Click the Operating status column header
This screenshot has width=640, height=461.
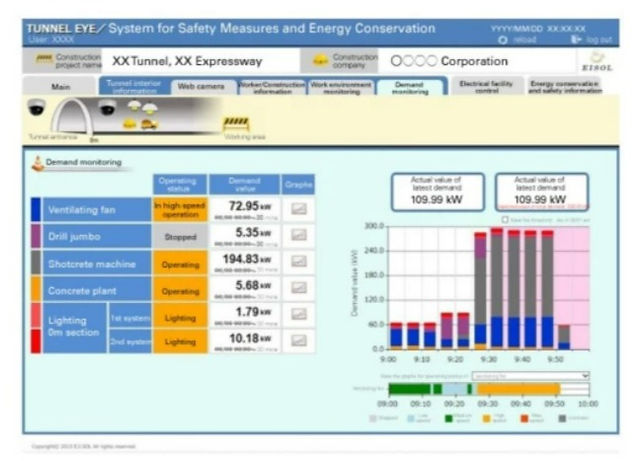point(180,185)
